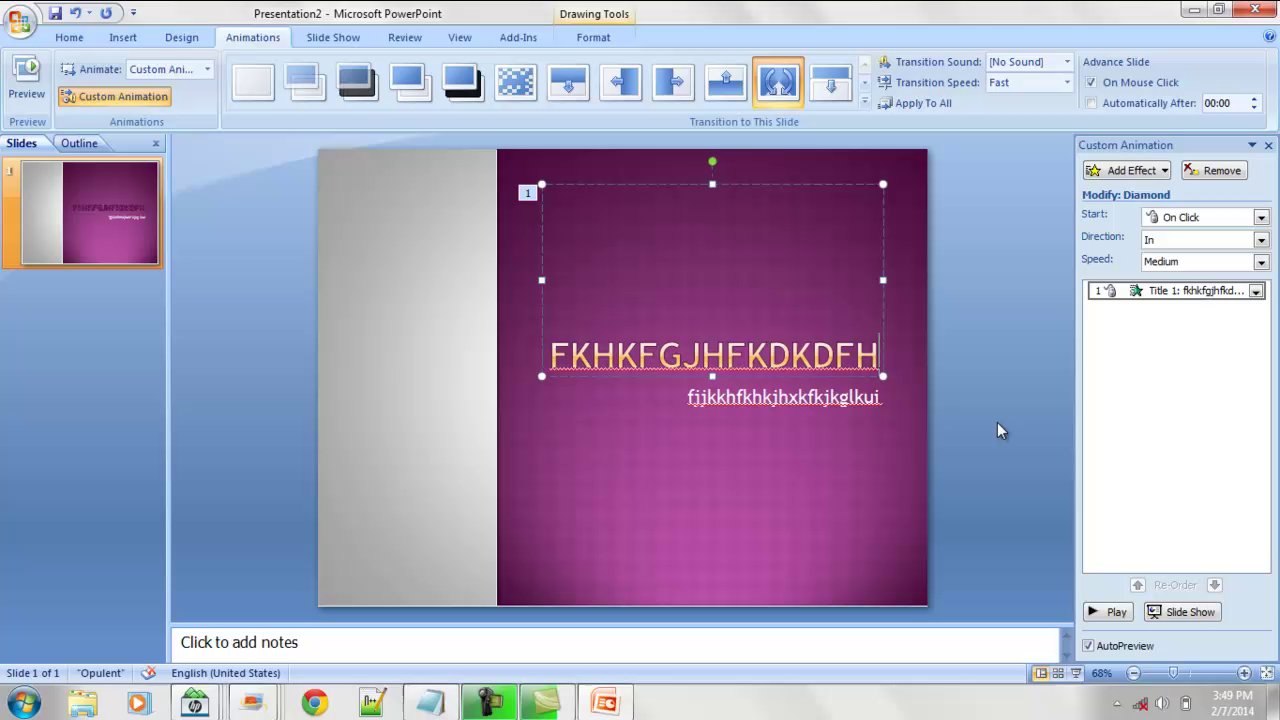Switch to the Slide Show tab
This screenshot has height=720, width=1280.
(x=333, y=37)
